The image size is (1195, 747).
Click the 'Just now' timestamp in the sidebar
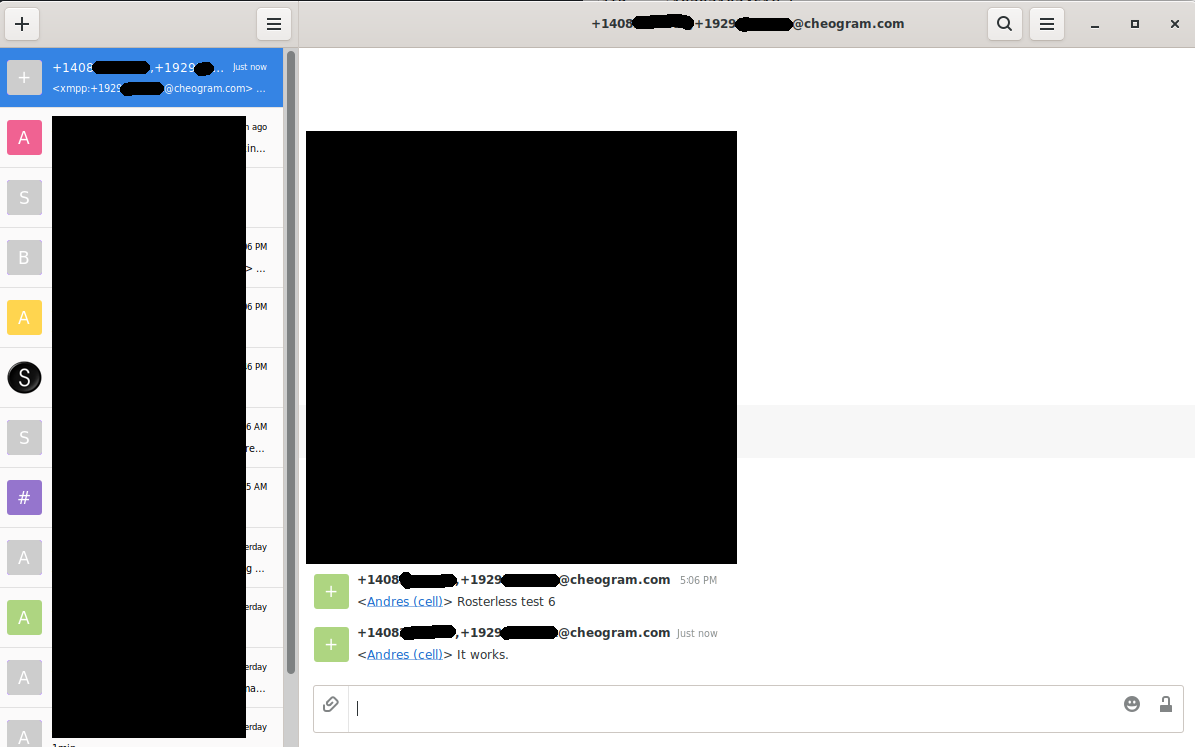click(250, 67)
